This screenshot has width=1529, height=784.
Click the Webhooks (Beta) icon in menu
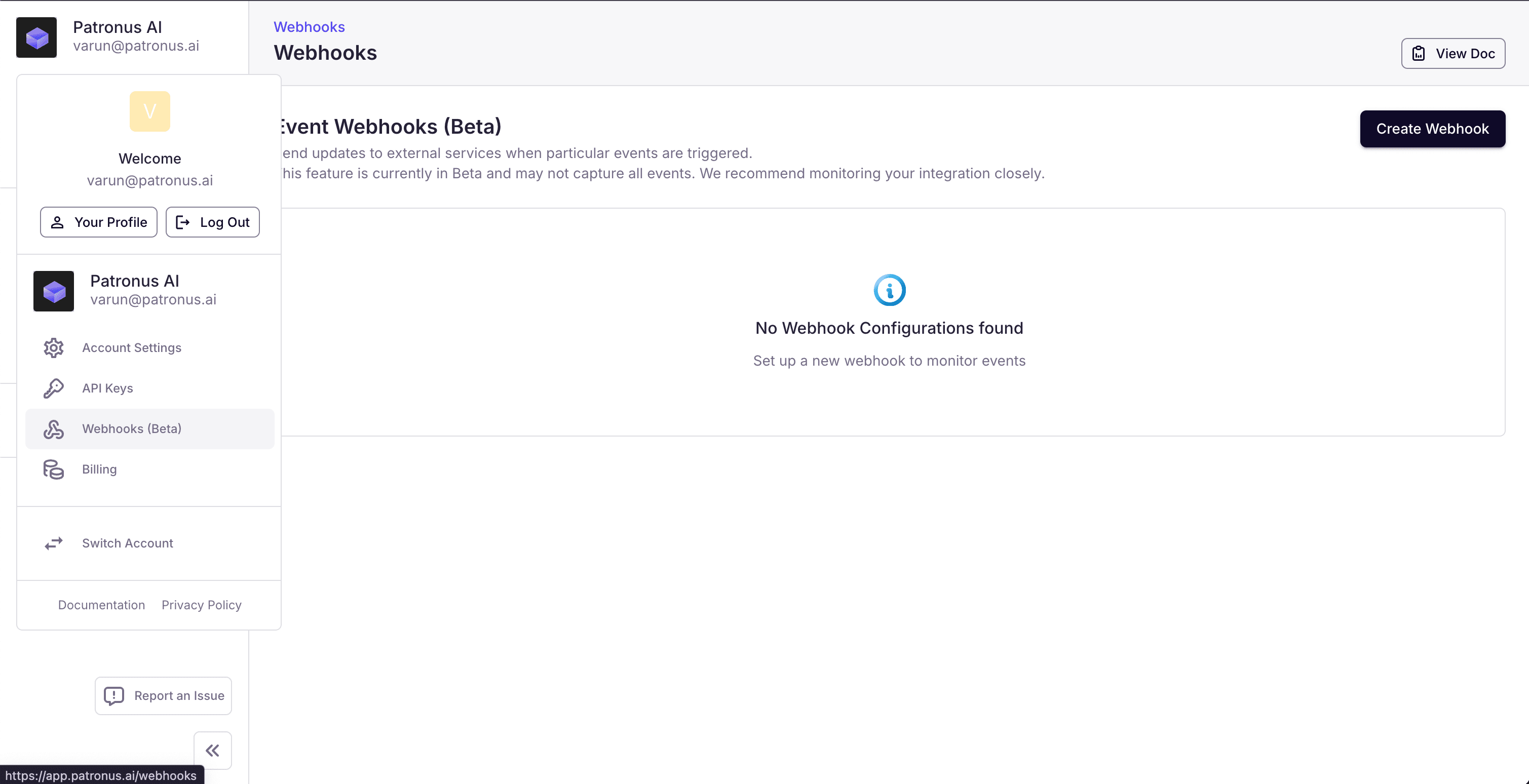53,428
